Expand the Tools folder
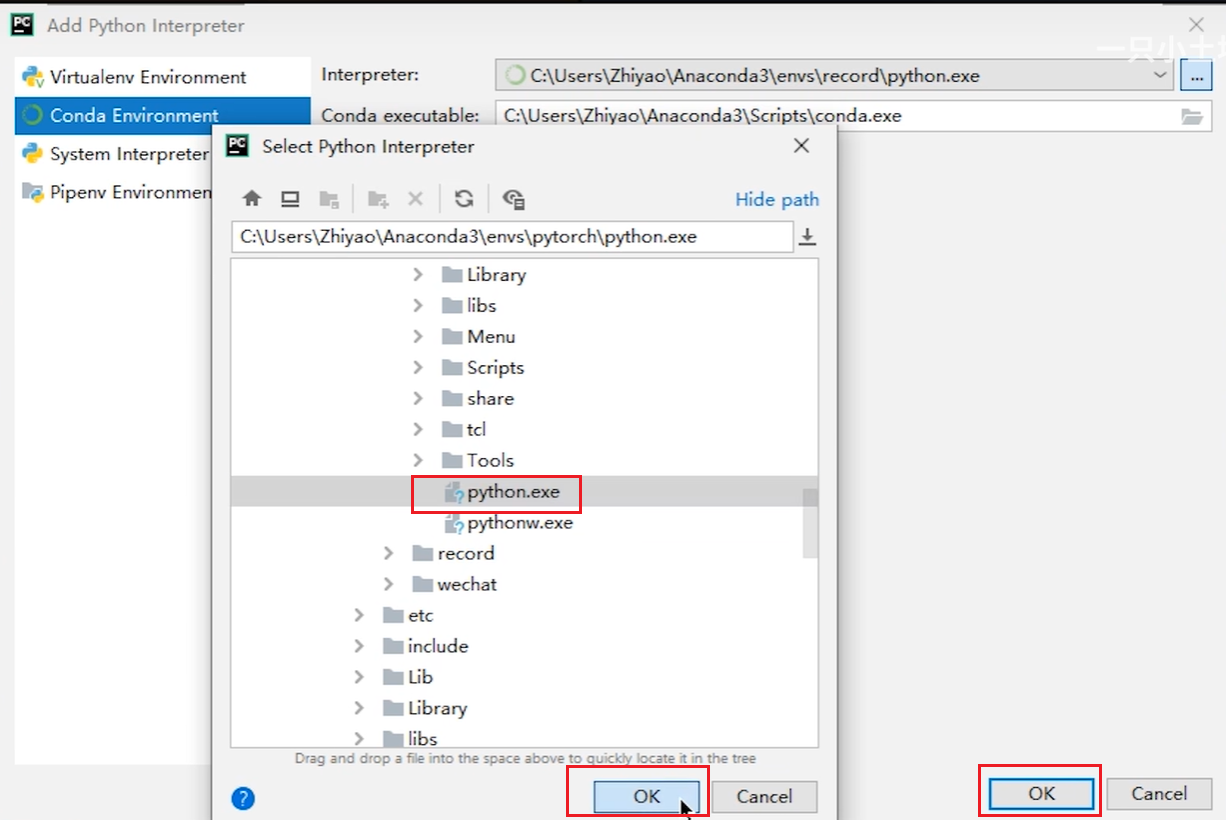Screen dimensions: 1226x820 click(x=419, y=460)
